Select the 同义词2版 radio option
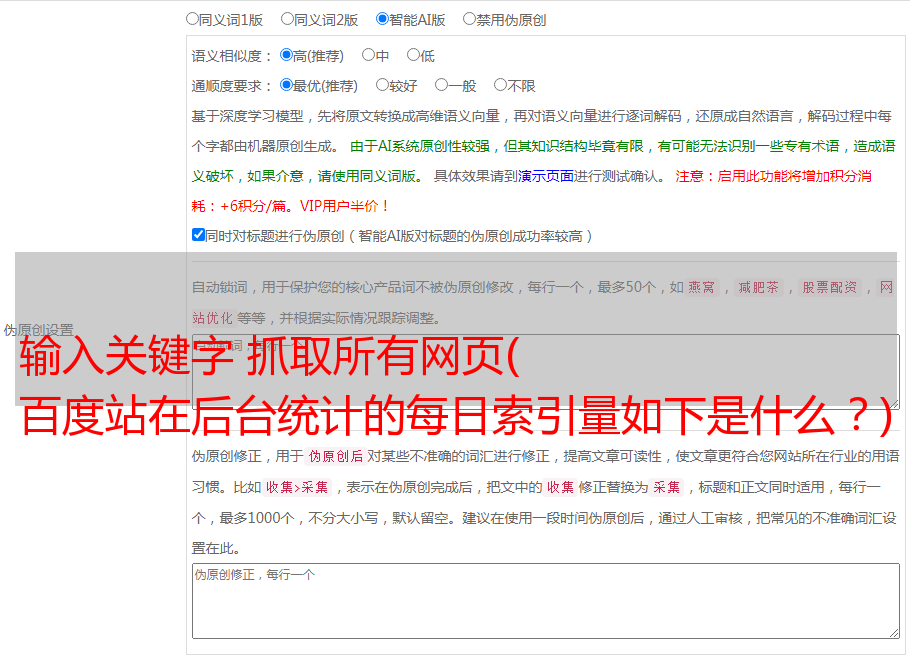This screenshot has height=658, width=911. tap(287, 19)
